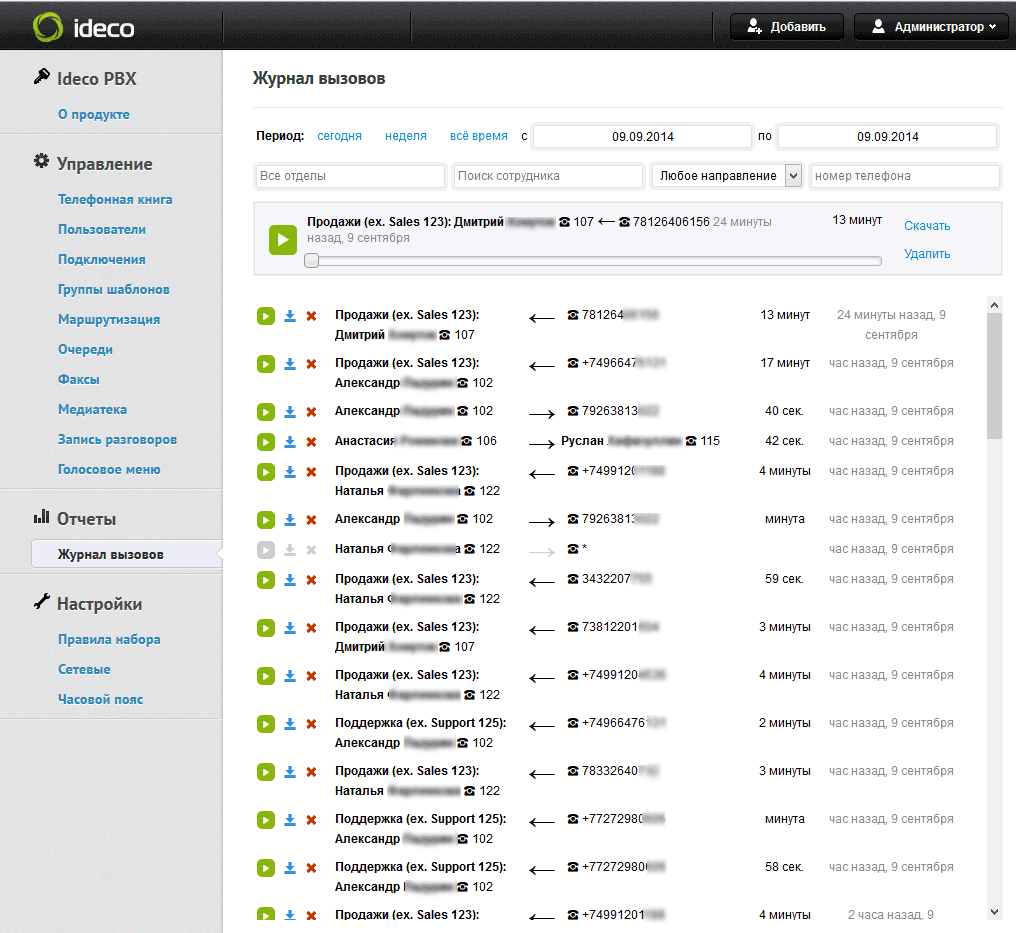Filter period by неделя
Screen dimensions: 1016x933
pyautogui.click(x=406, y=136)
